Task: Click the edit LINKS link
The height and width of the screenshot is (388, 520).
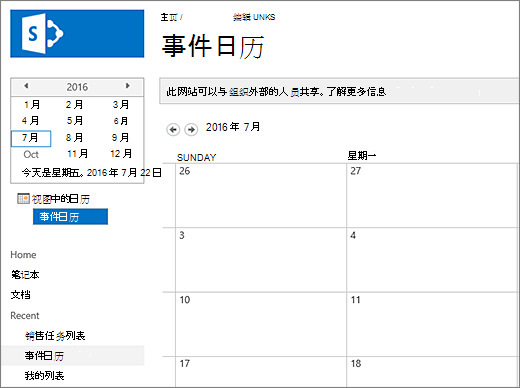Action: 254,17
